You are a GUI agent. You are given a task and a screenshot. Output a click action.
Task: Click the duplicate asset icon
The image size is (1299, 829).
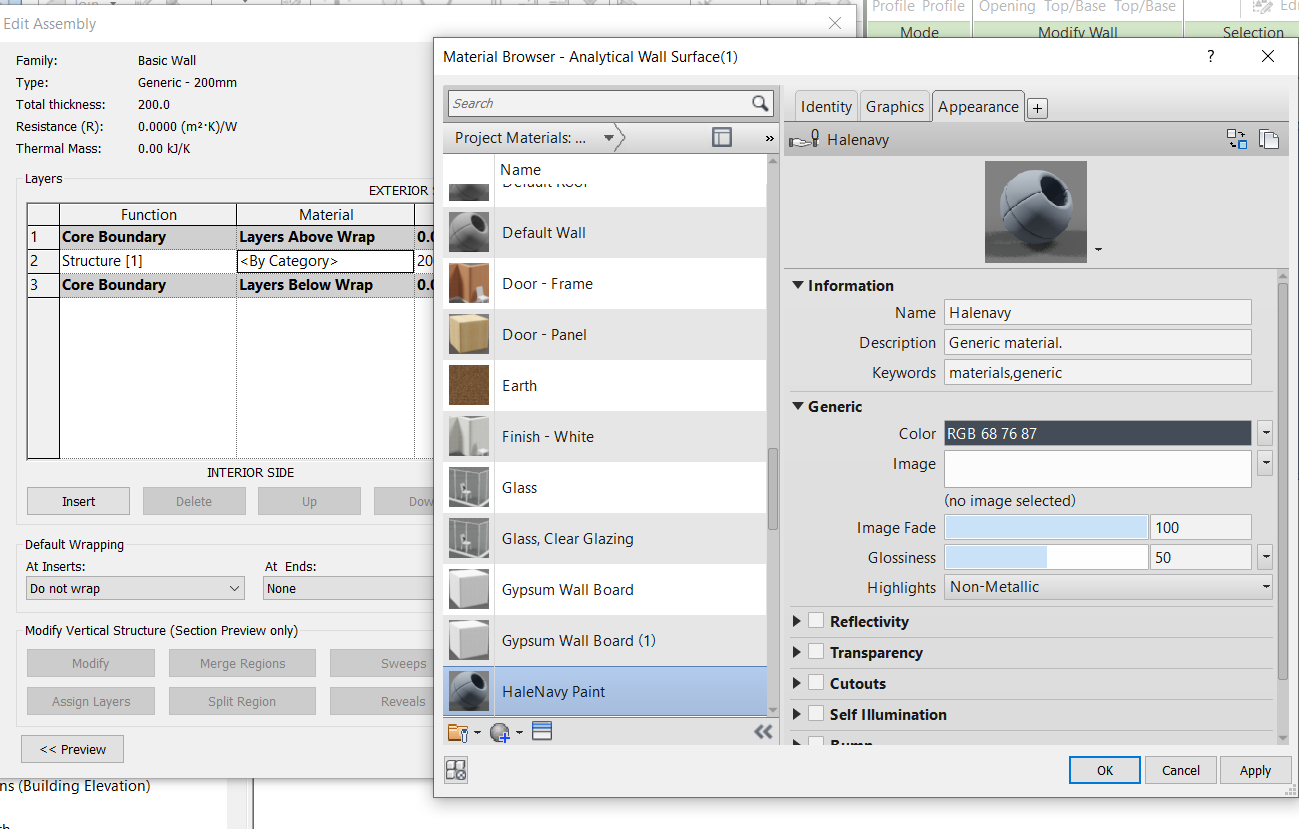[x=1269, y=140]
